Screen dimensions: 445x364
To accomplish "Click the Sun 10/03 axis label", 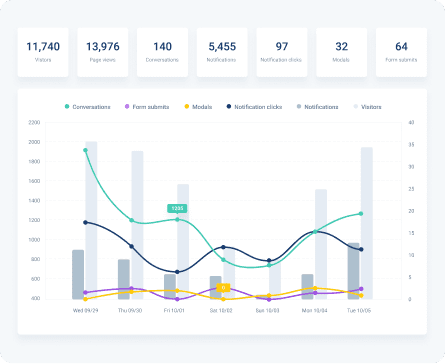I will (x=267, y=310).
